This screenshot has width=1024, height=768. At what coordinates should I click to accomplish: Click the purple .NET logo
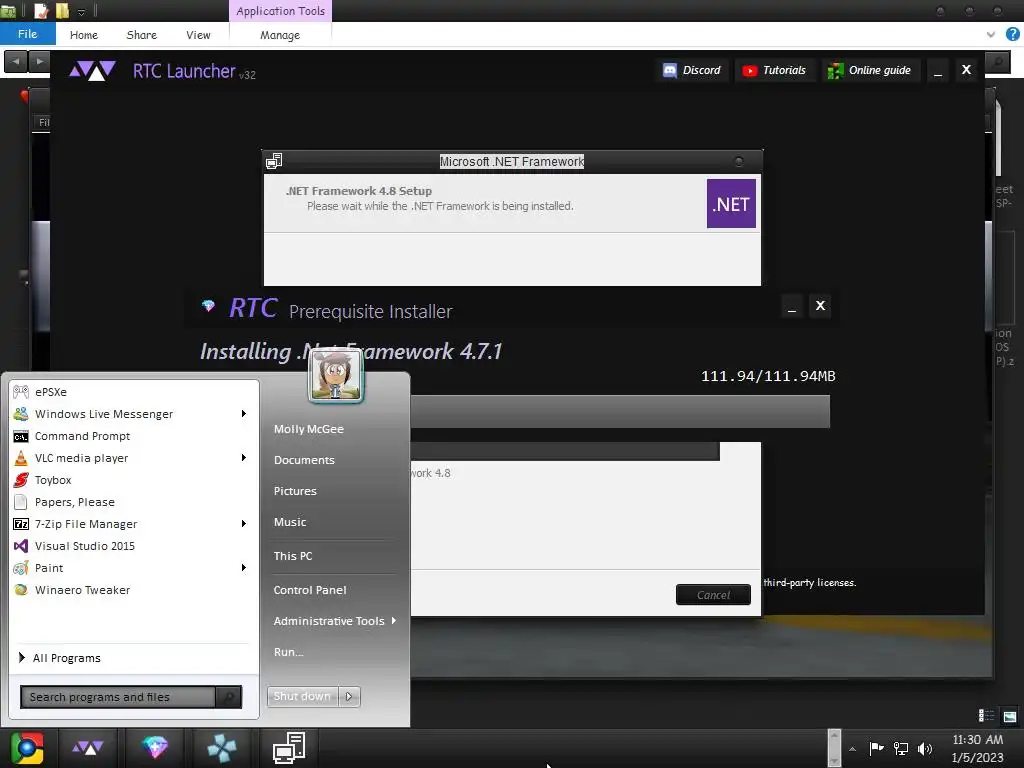[731, 204]
